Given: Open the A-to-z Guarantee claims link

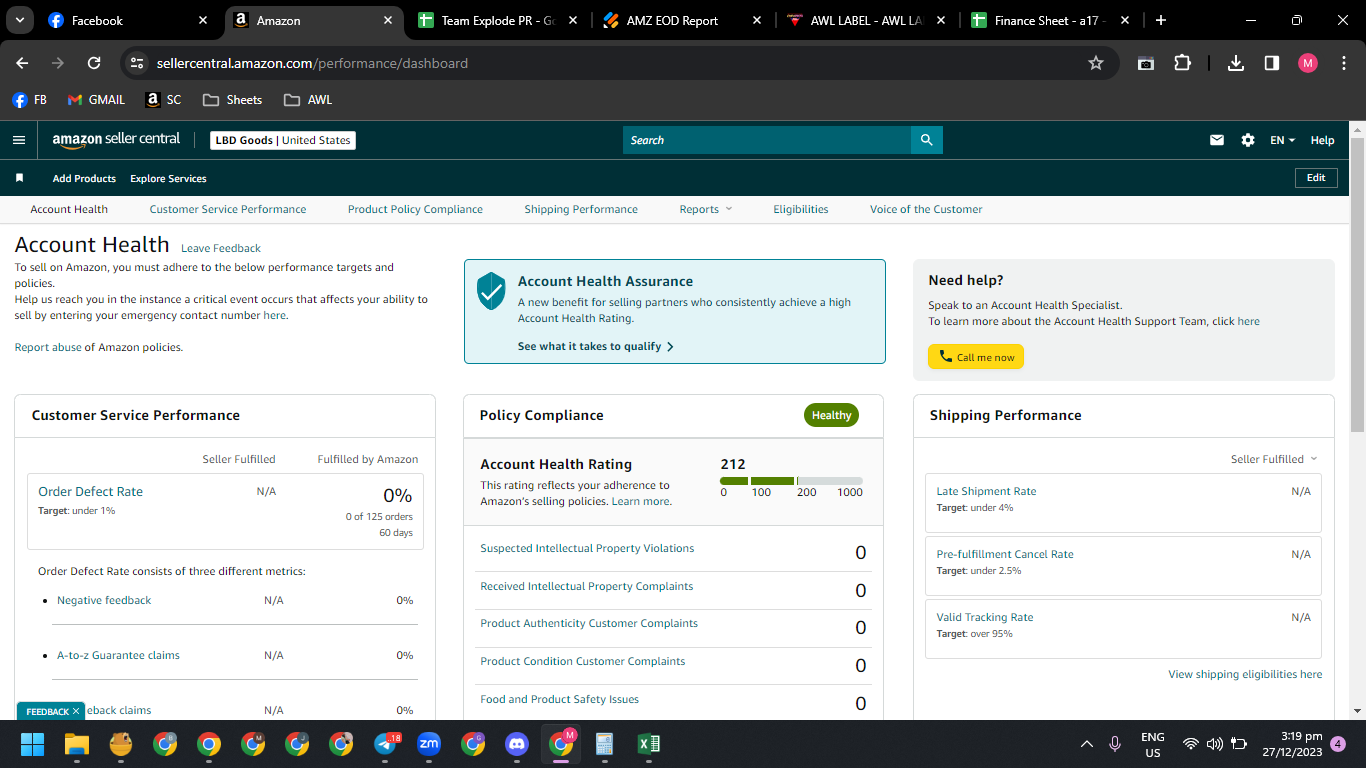Looking at the screenshot, I should [x=118, y=655].
